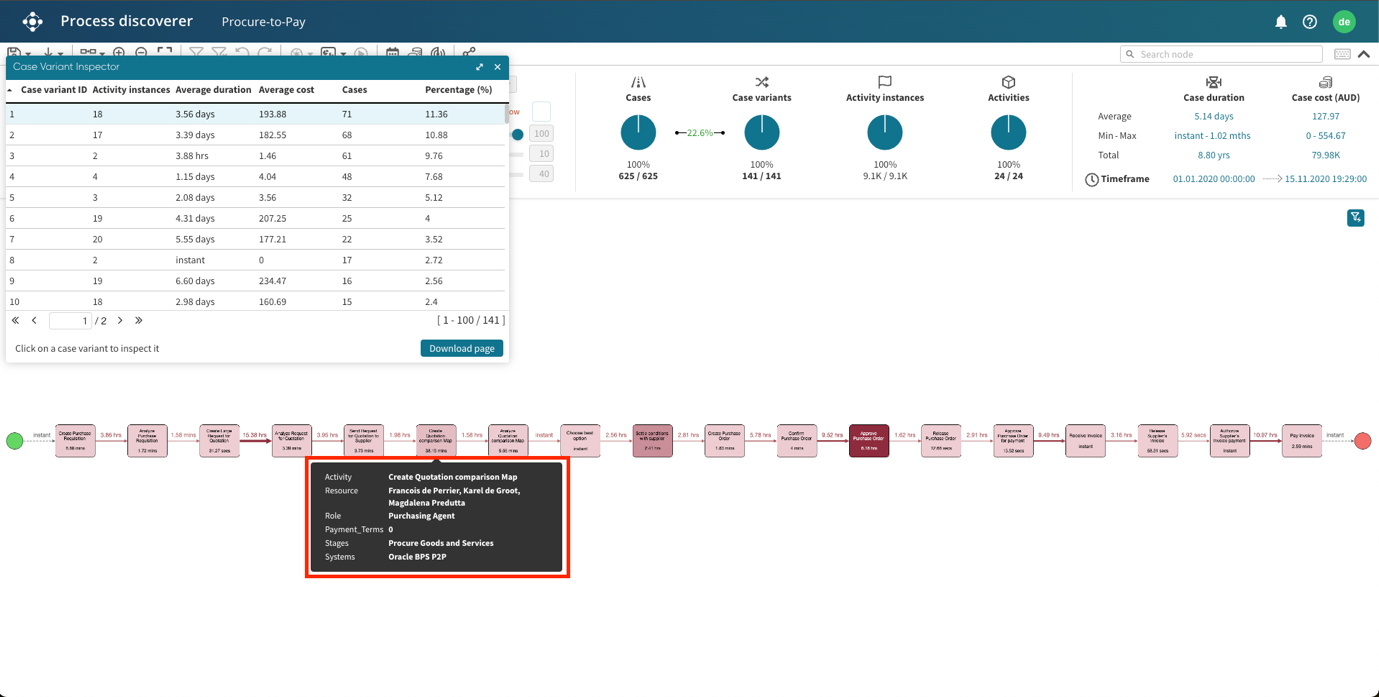Image resolution: width=1379 pixels, height=697 pixels.
Task: Sort table by Case variant ID column
Action: (54, 90)
